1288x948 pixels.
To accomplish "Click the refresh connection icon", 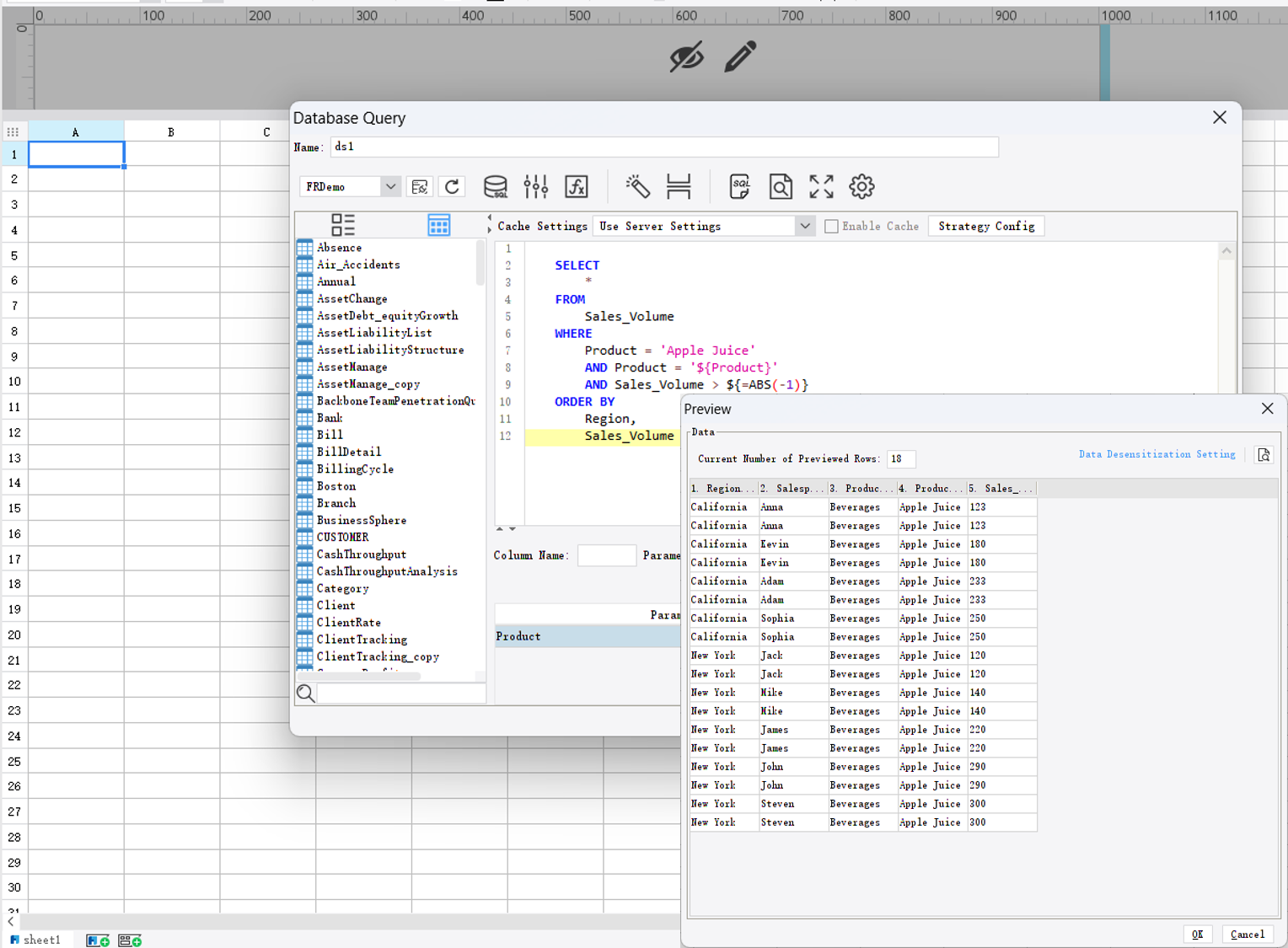I will 453,186.
